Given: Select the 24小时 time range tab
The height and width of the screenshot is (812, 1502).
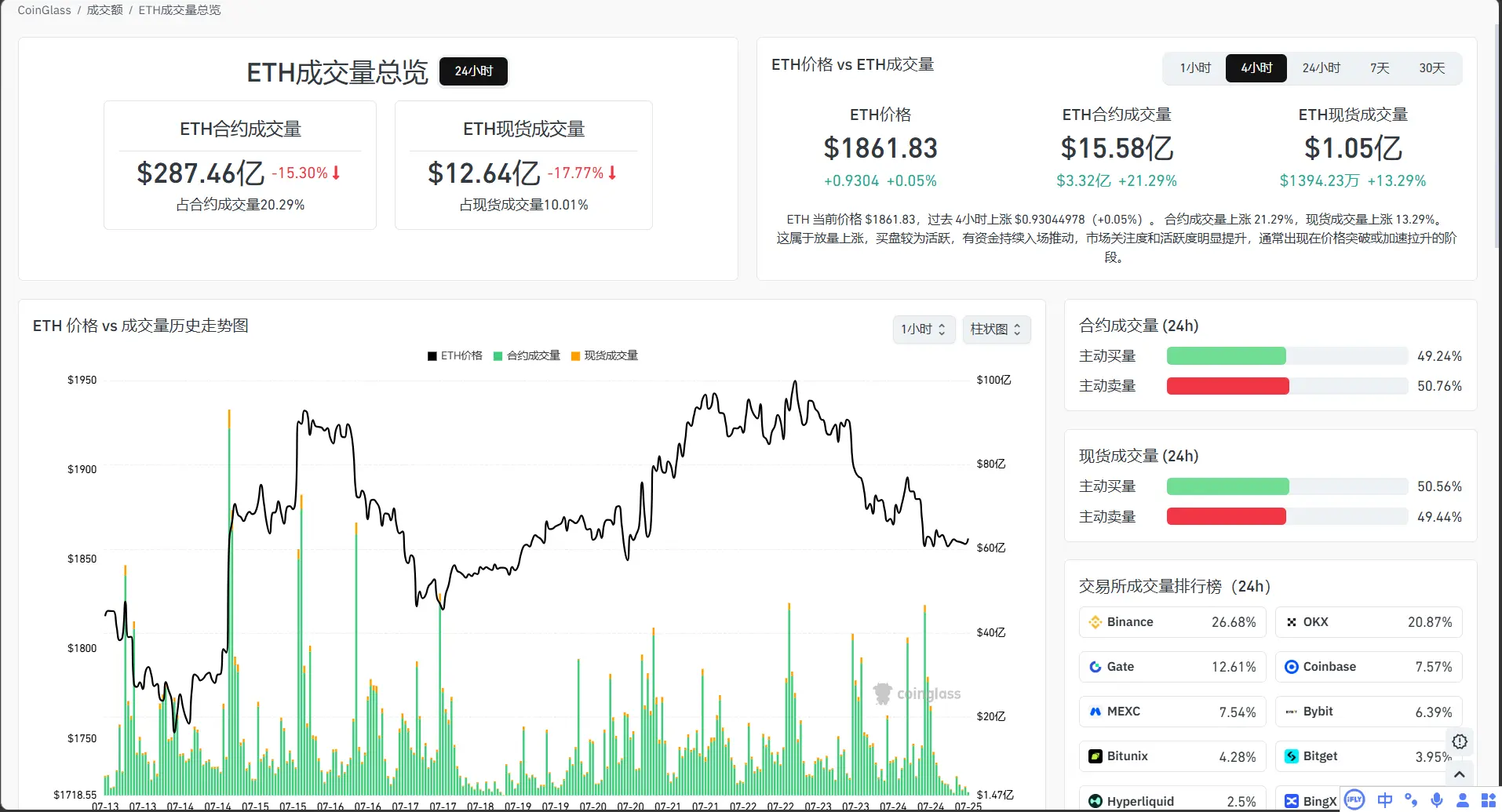Looking at the screenshot, I should tap(1322, 68).
